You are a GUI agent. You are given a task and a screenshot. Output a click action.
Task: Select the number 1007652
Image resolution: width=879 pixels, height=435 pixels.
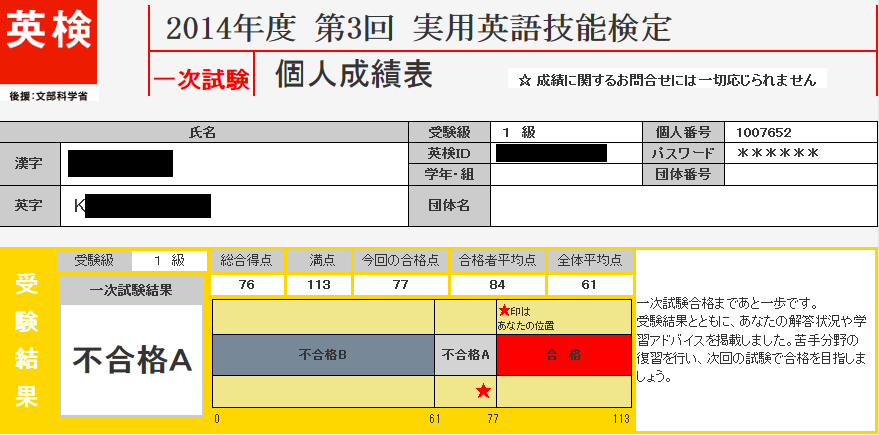[x=766, y=133]
